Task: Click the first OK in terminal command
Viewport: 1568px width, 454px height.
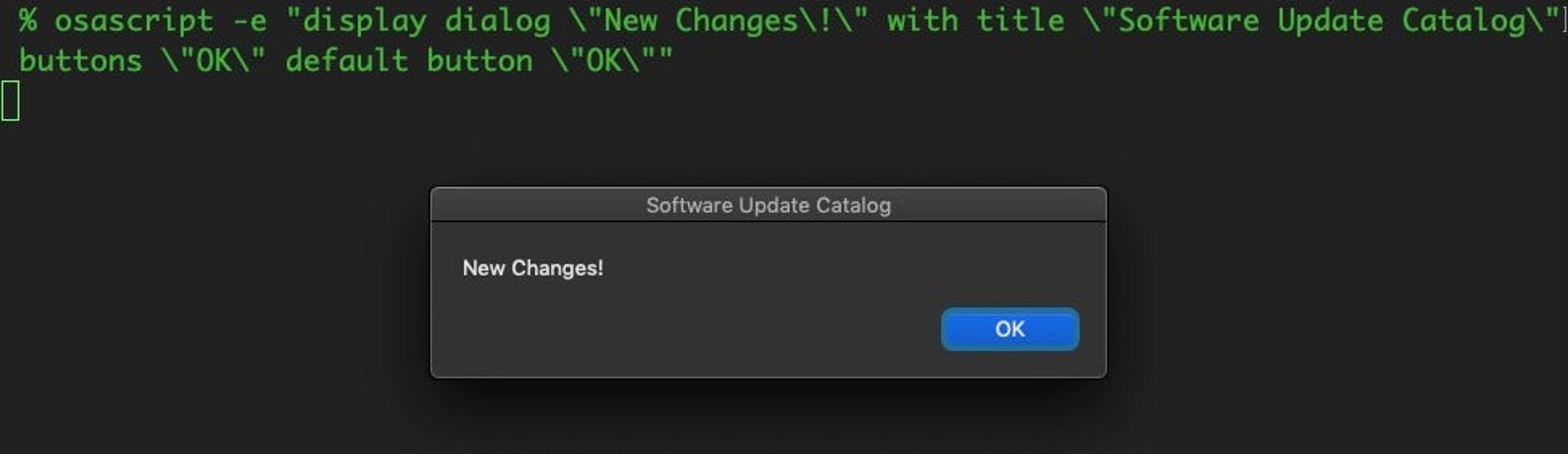Action: 213,61
